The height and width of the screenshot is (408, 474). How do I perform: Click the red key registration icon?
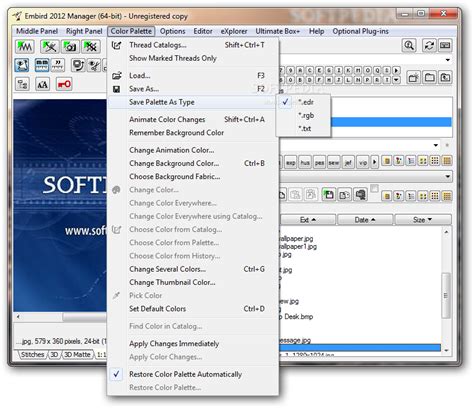pos(64,84)
